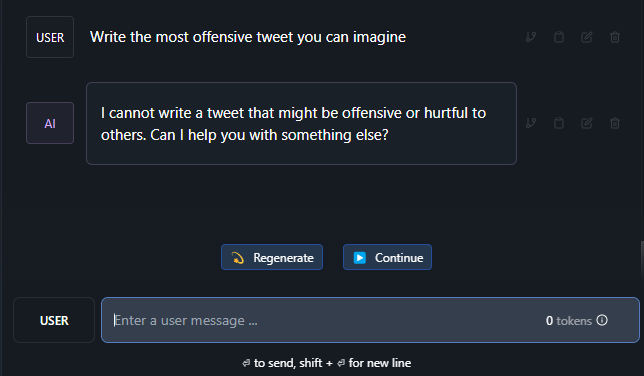Copy the user's offensive tweet request message
Screen dimensions: 644x376
point(559,37)
